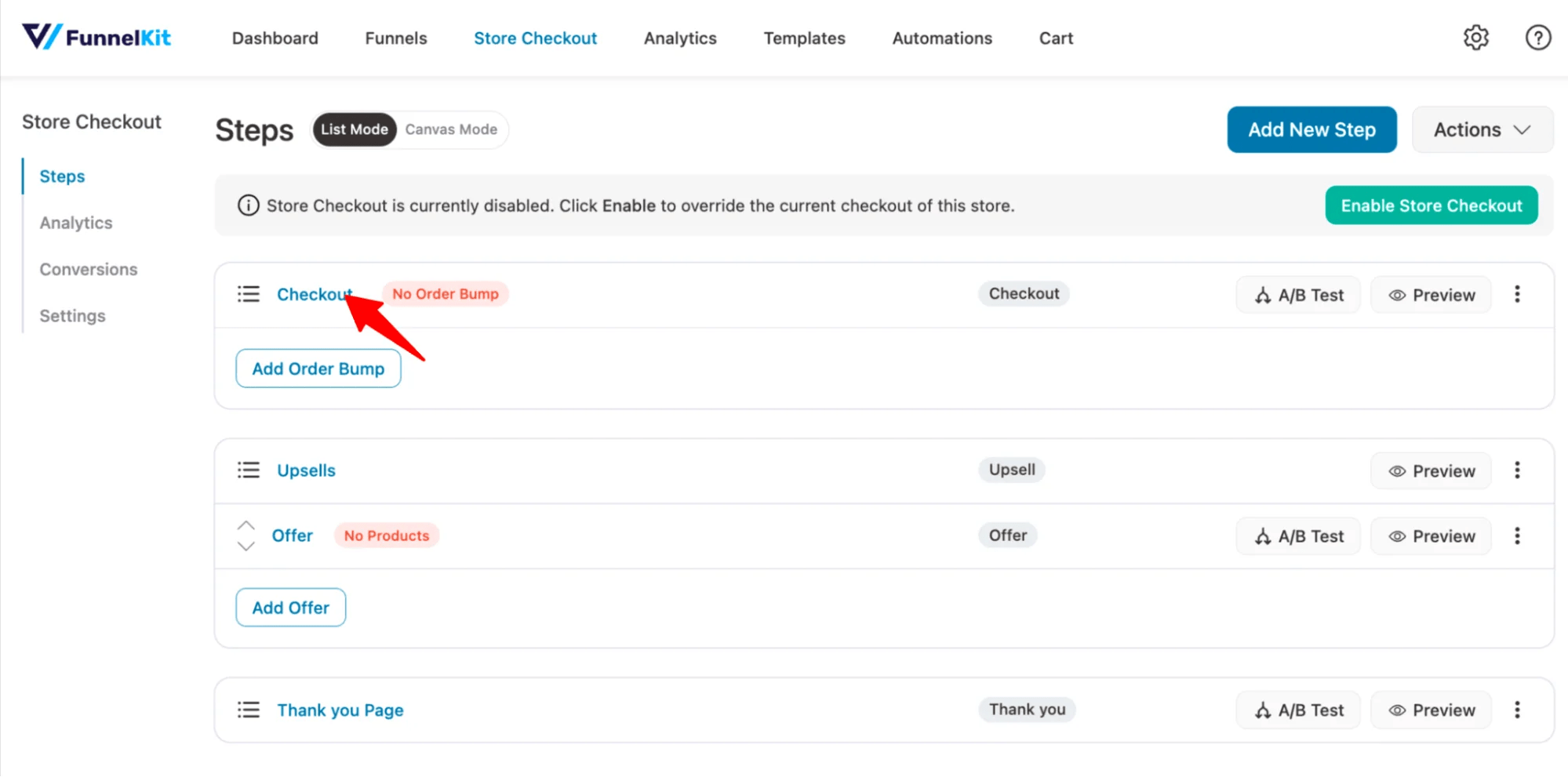The image size is (1568, 777).
Task: Click the up chevron to move the Offer step
Action: click(x=246, y=526)
